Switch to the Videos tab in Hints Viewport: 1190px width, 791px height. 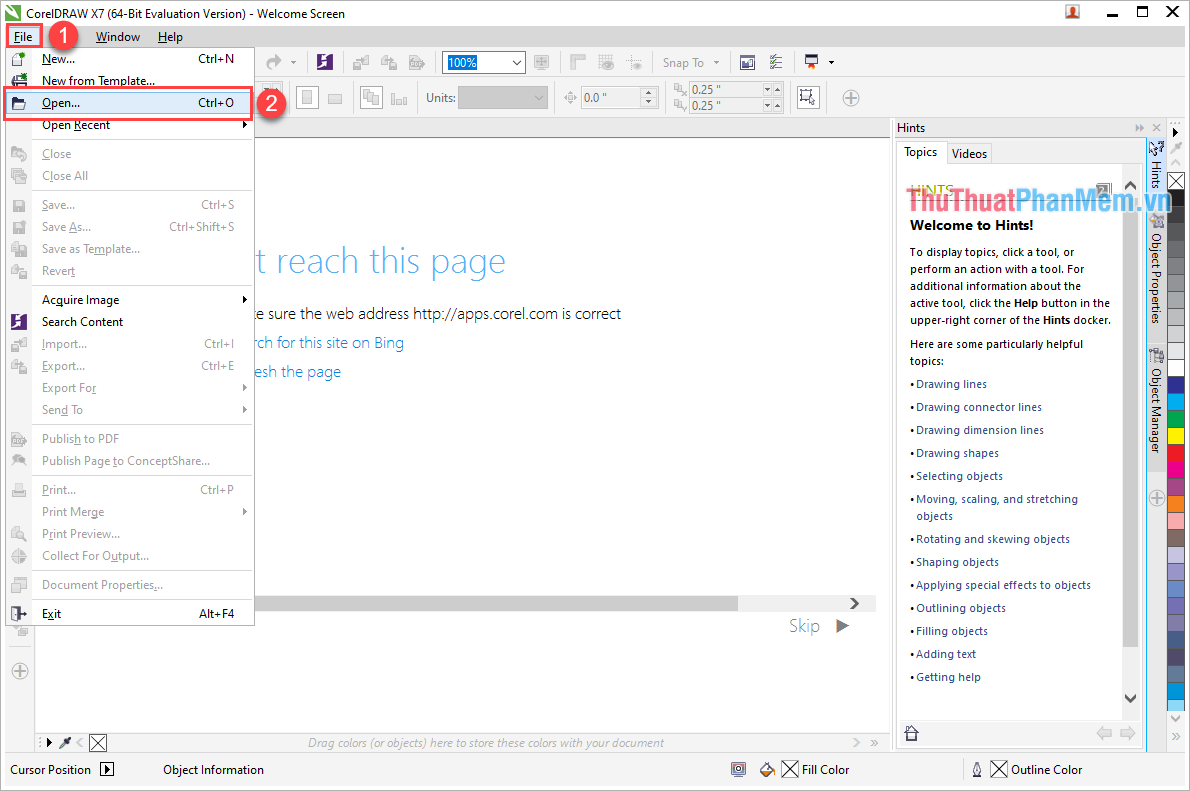(x=969, y=153)
